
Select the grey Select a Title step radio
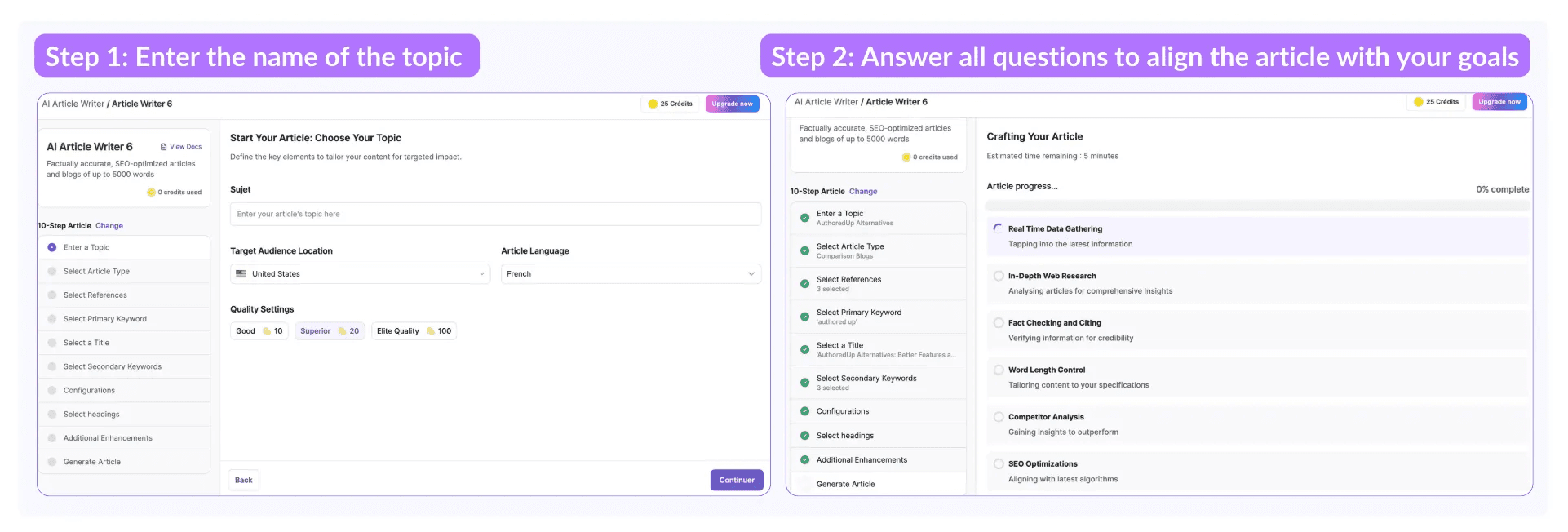pos(52,343)
